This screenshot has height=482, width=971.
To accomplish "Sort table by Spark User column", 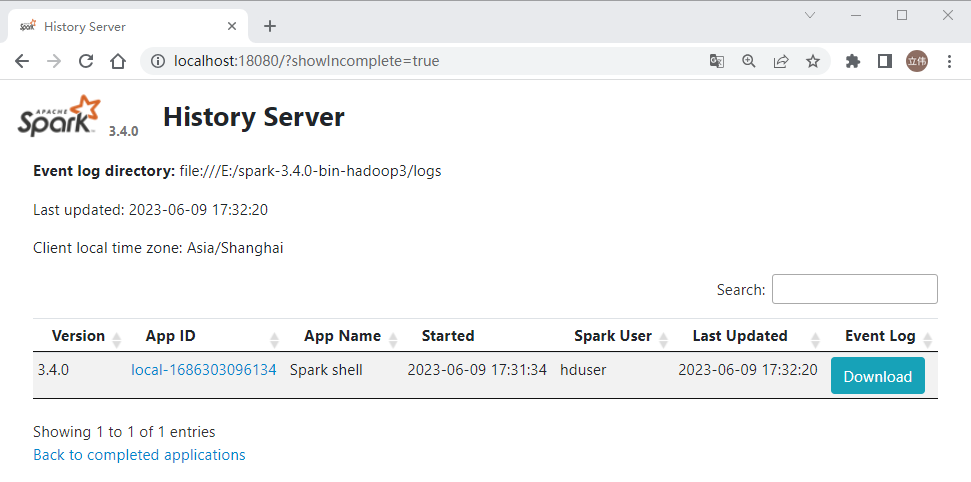I will point(612,336).
